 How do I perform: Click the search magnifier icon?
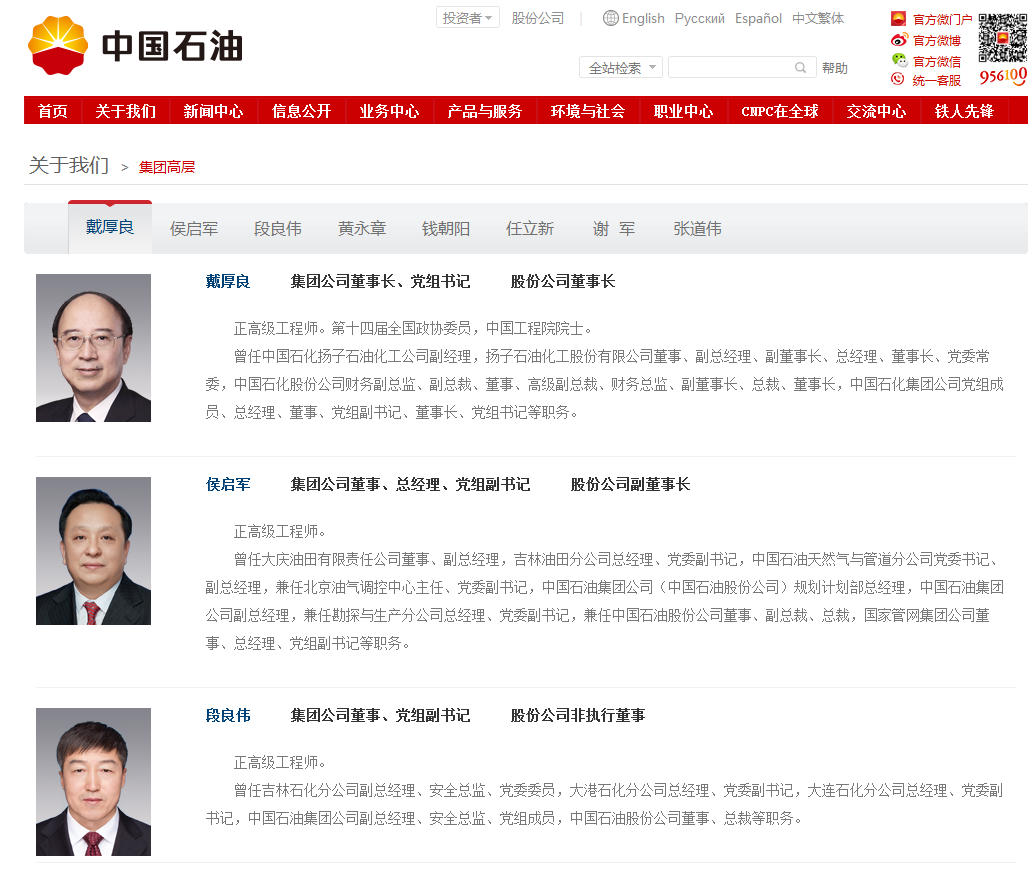click(800, 67)
